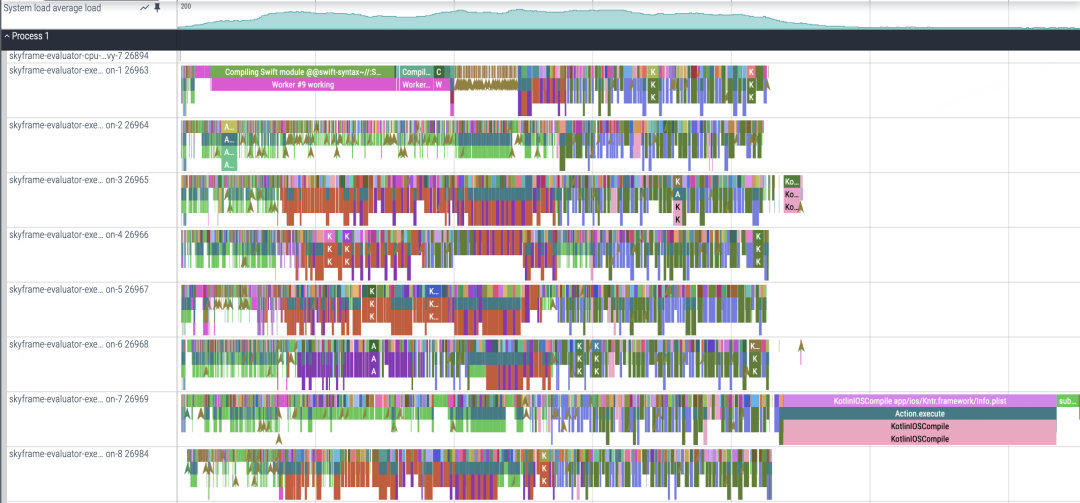The image size is (1080, 503).
Task: Select the skyframe-evaluator-exe... on-6 26968 track label
Action: click(x=79, y=344)
